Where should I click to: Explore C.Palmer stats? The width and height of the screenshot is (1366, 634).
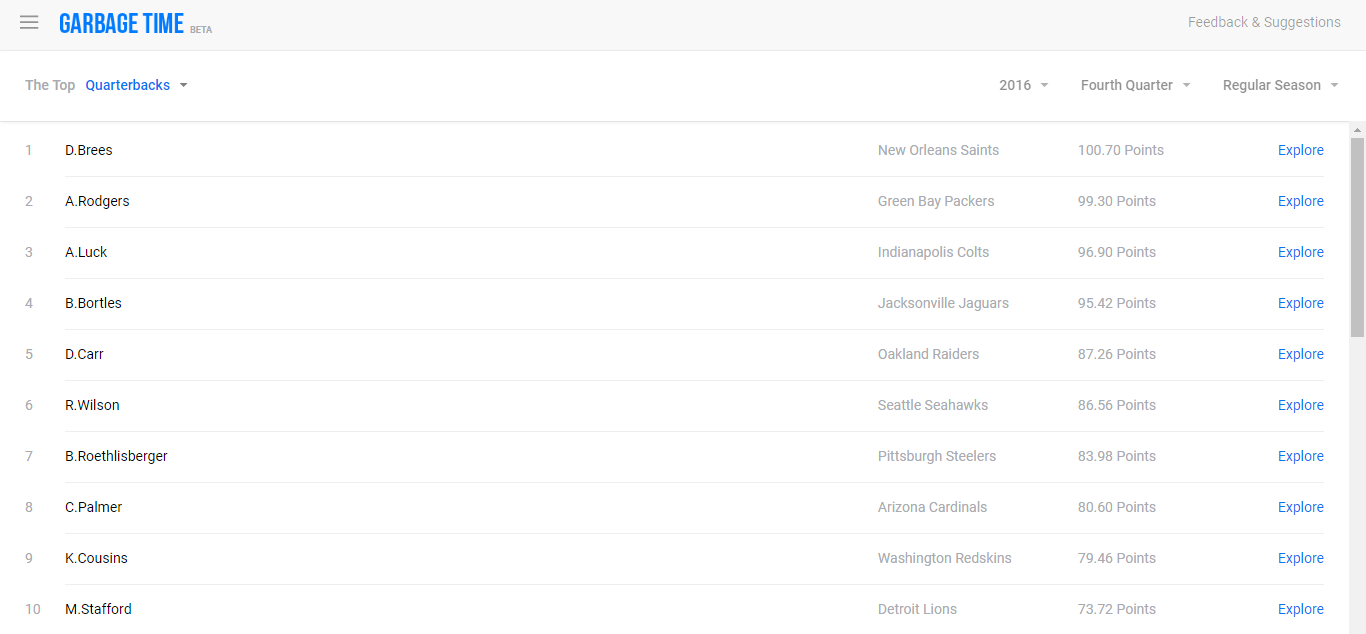point(1301,507)
